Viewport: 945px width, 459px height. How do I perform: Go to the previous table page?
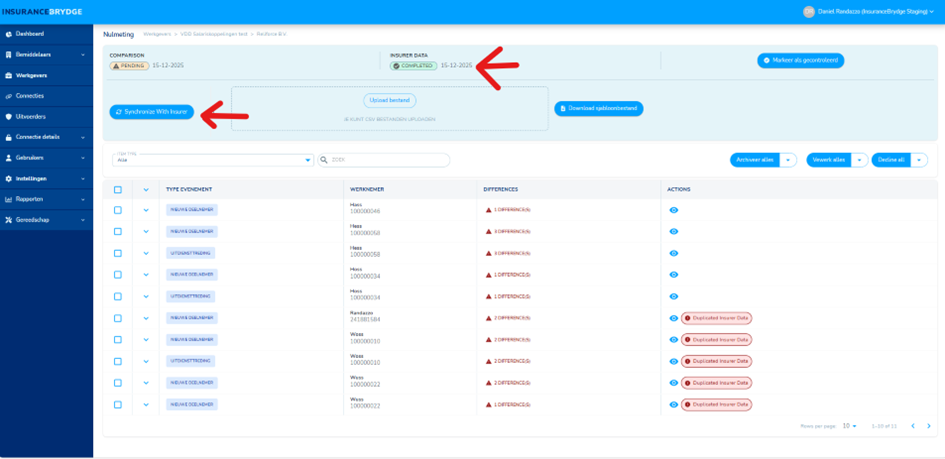(x=912, y=426)
